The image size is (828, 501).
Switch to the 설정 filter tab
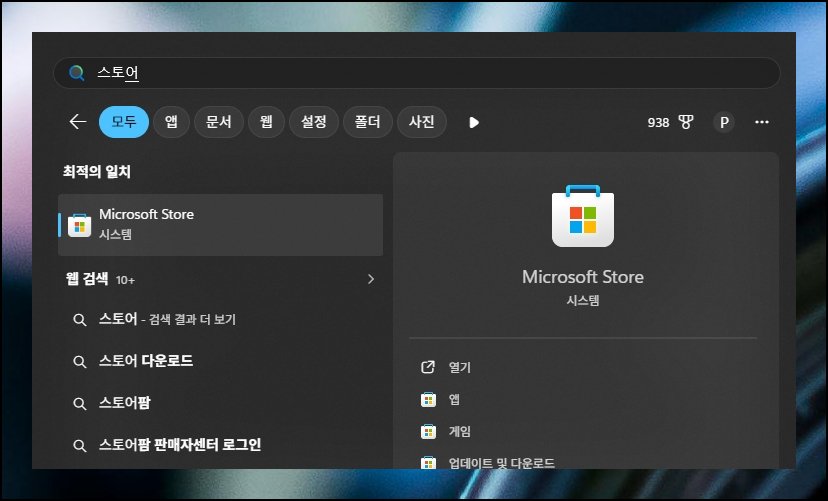[314, 122]
